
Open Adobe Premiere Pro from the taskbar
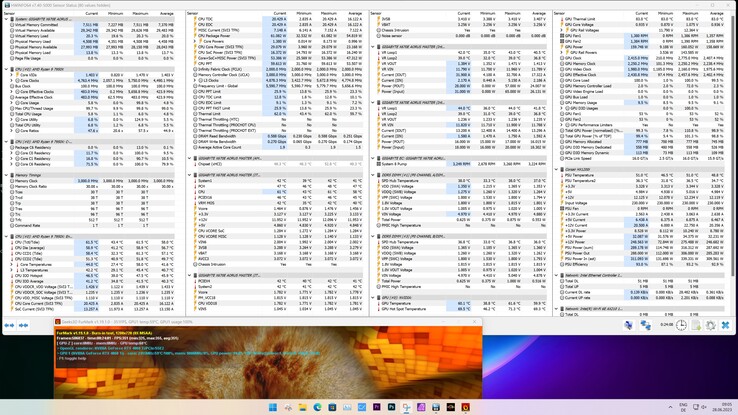[x=377, y=407]
